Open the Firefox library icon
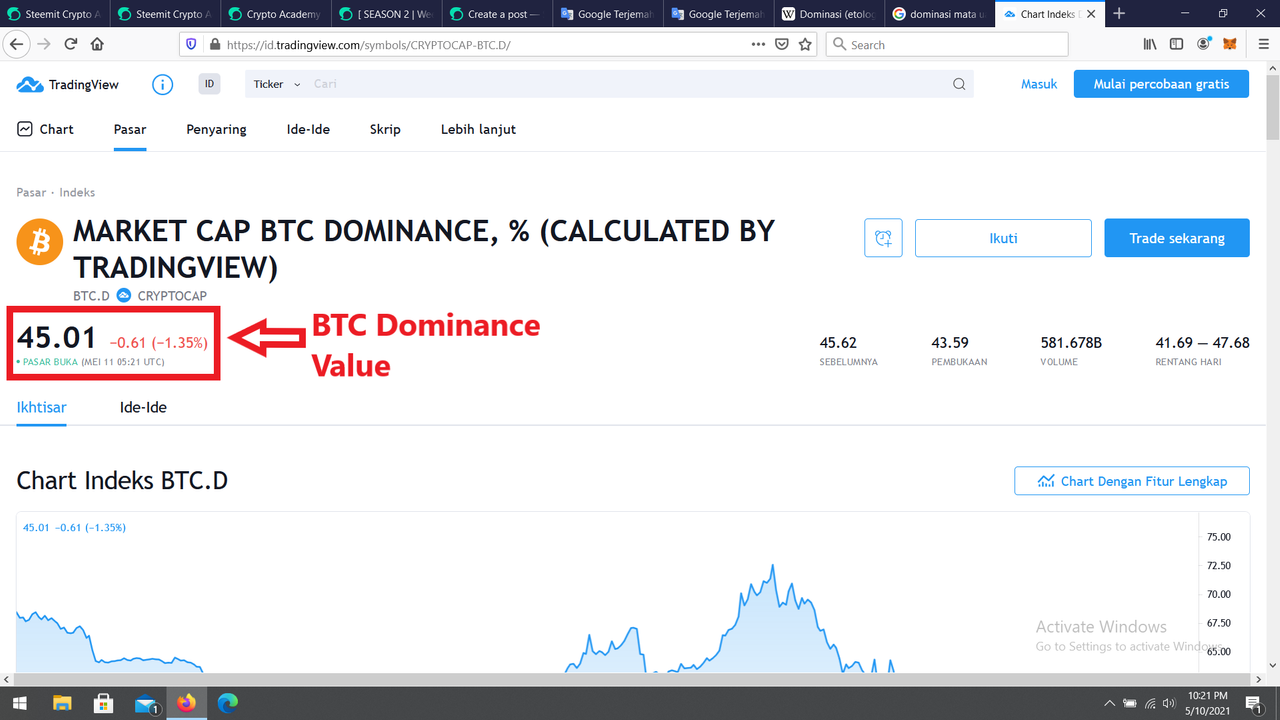This screenshot has height=720, width=1280. (x=1151, y=44)
